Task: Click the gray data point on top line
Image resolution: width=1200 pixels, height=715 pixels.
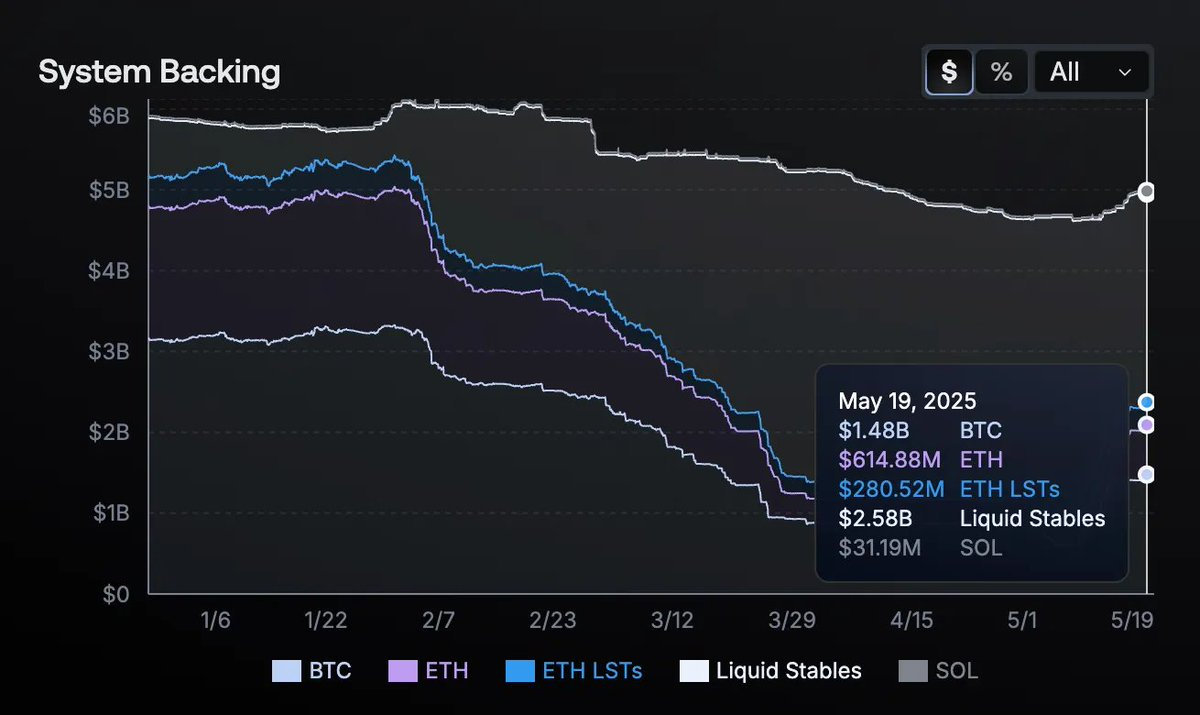Action: (1147, 191)
